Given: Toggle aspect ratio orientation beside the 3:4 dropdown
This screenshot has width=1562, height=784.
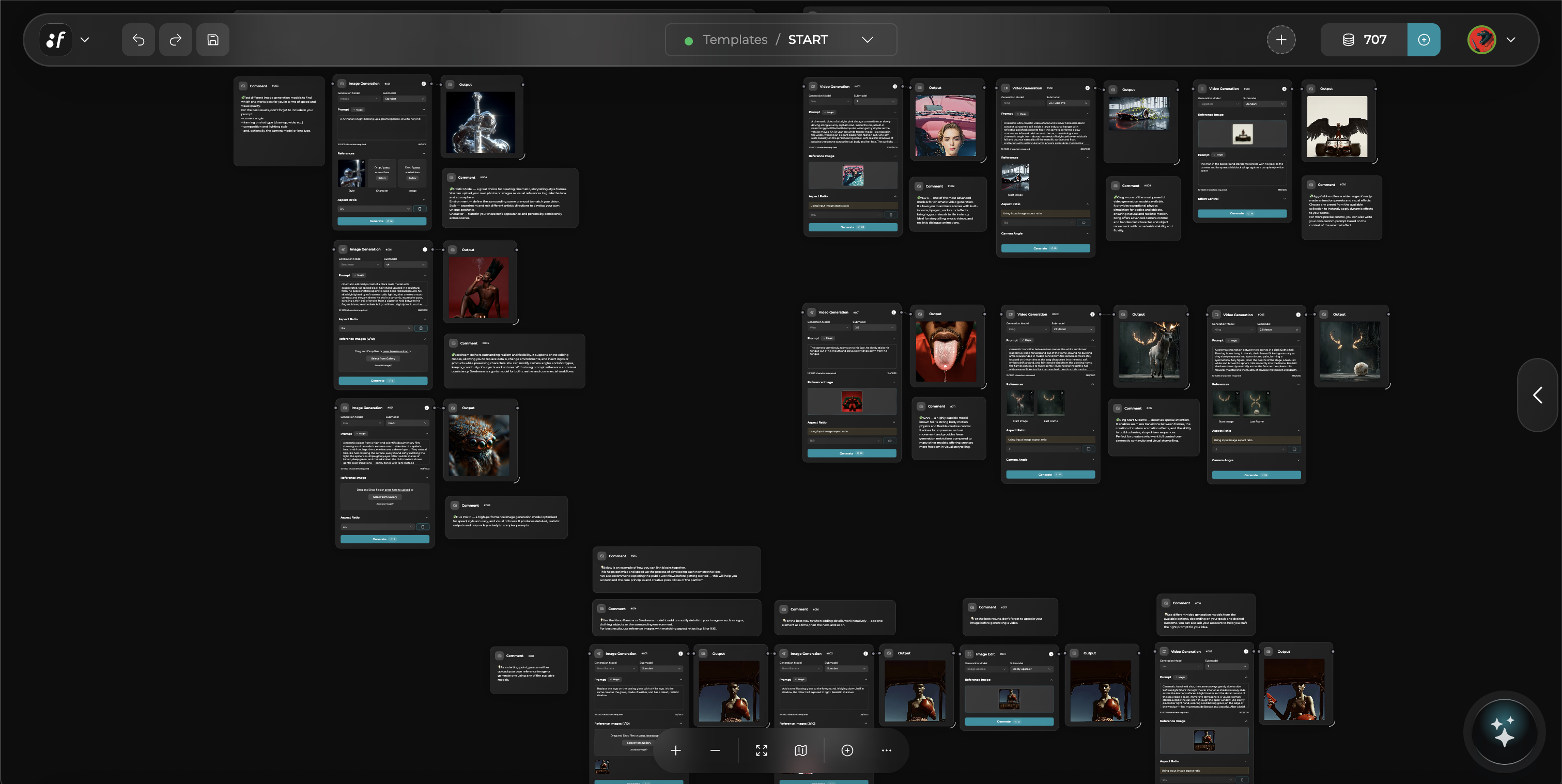Looking at the screenshot, I should coord(420,209).
